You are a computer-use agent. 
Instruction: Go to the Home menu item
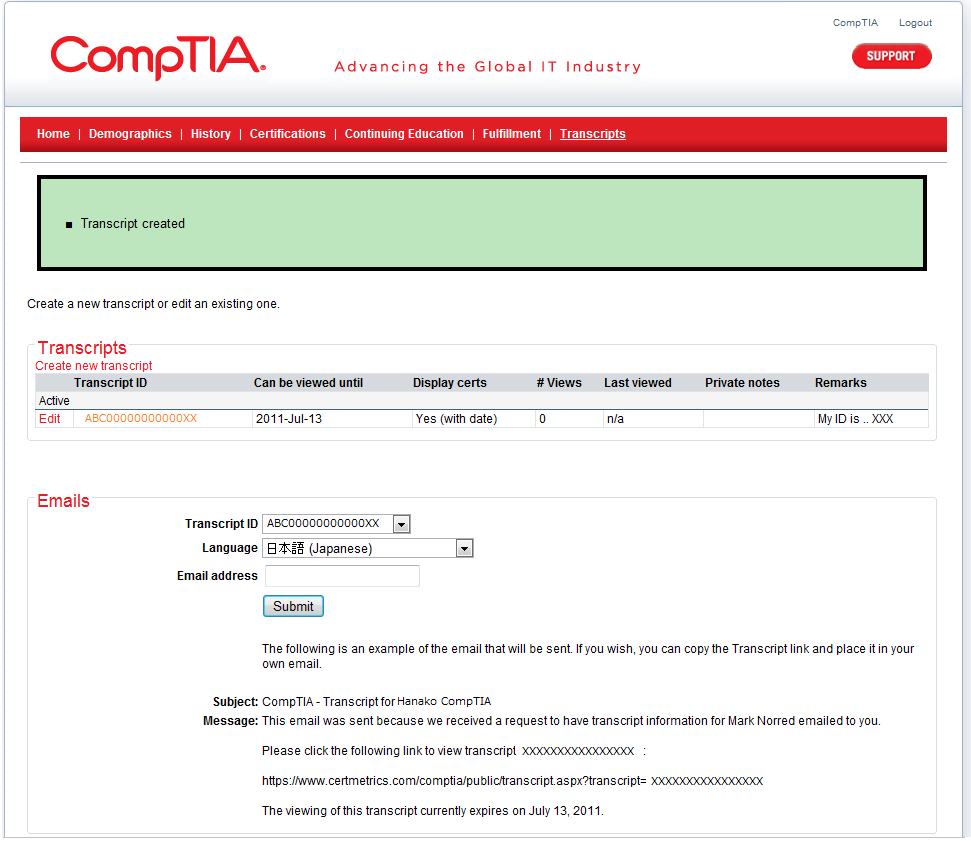pos(53,134)
